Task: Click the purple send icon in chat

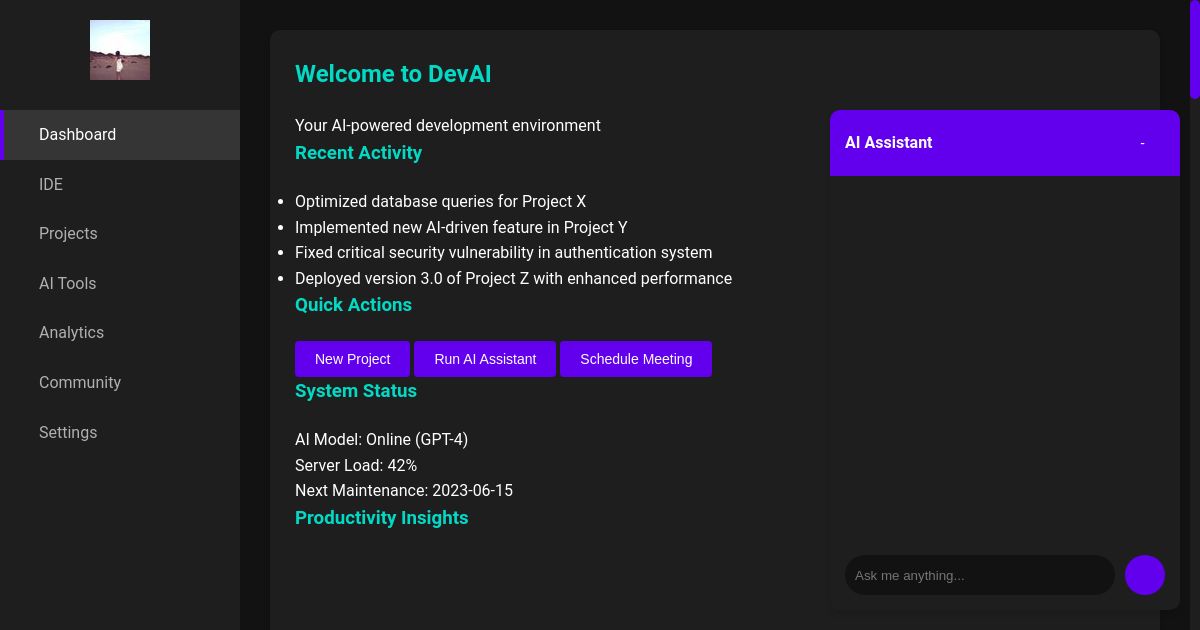Action: (1144, 575)
